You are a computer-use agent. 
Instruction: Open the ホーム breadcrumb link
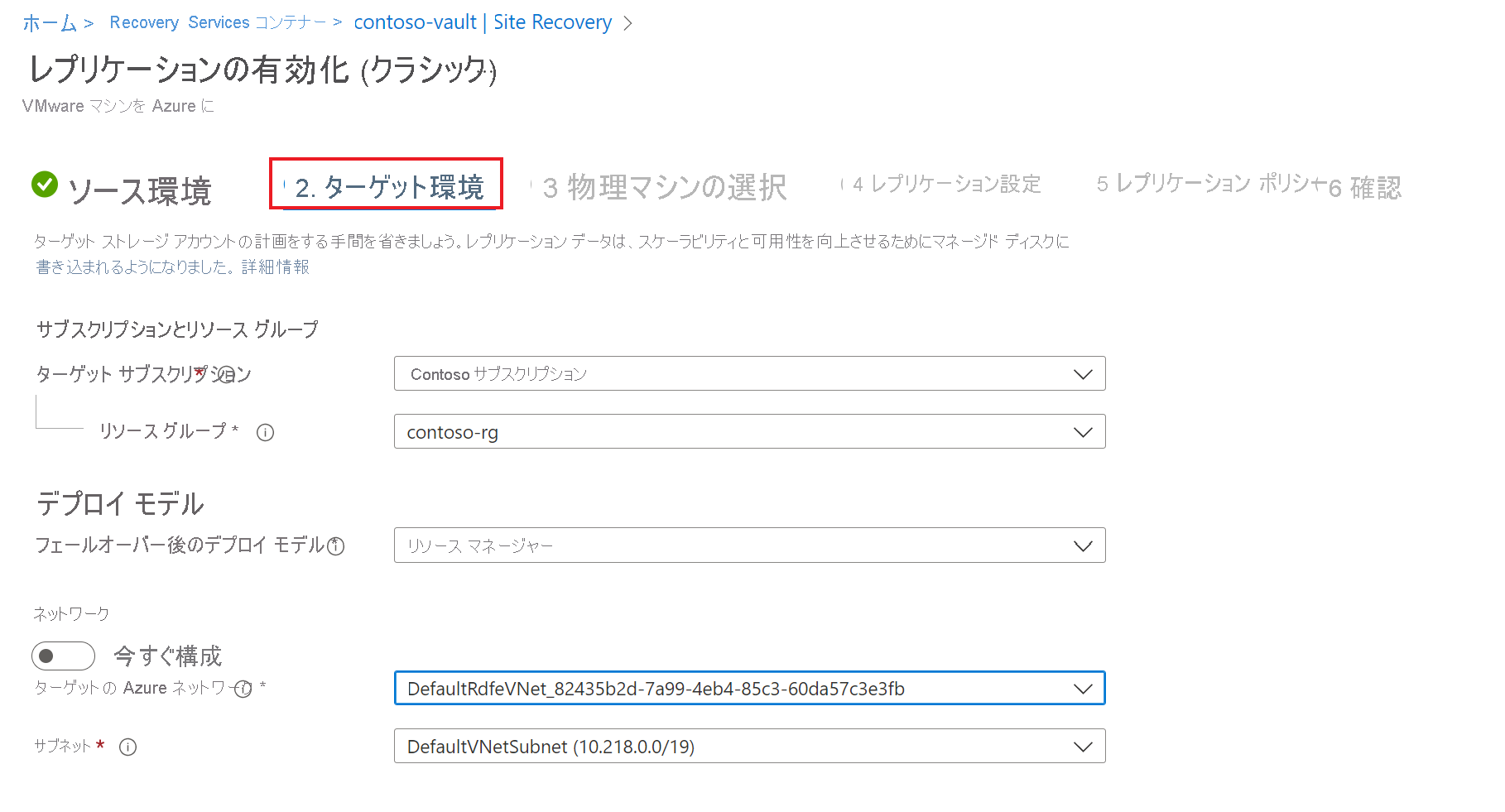(x=49, y=23)
